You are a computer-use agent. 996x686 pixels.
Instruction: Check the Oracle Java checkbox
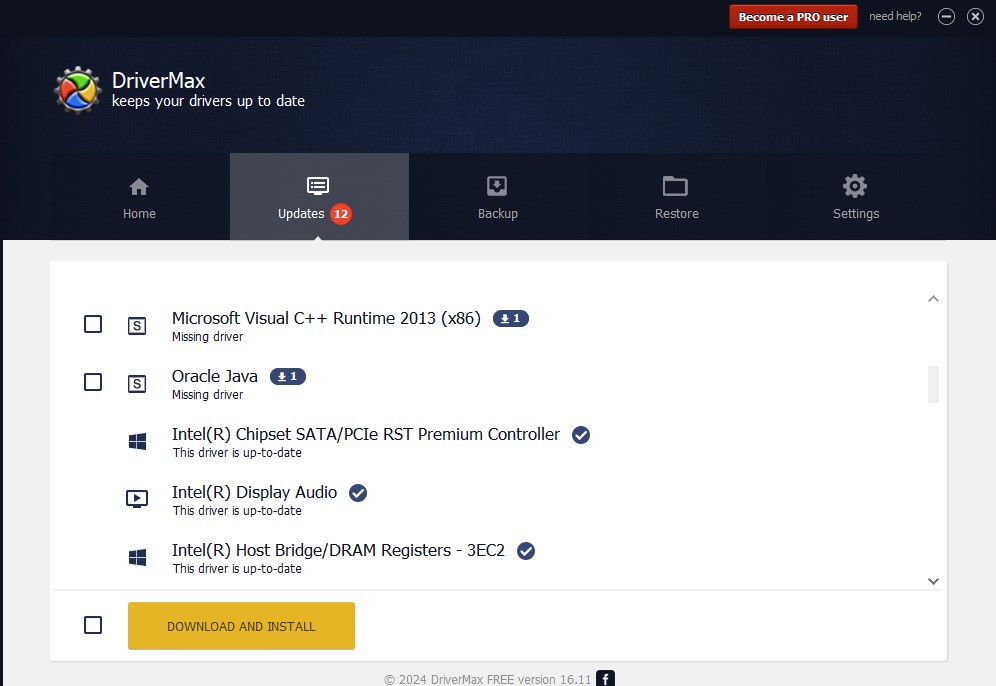tap(93, 382)
